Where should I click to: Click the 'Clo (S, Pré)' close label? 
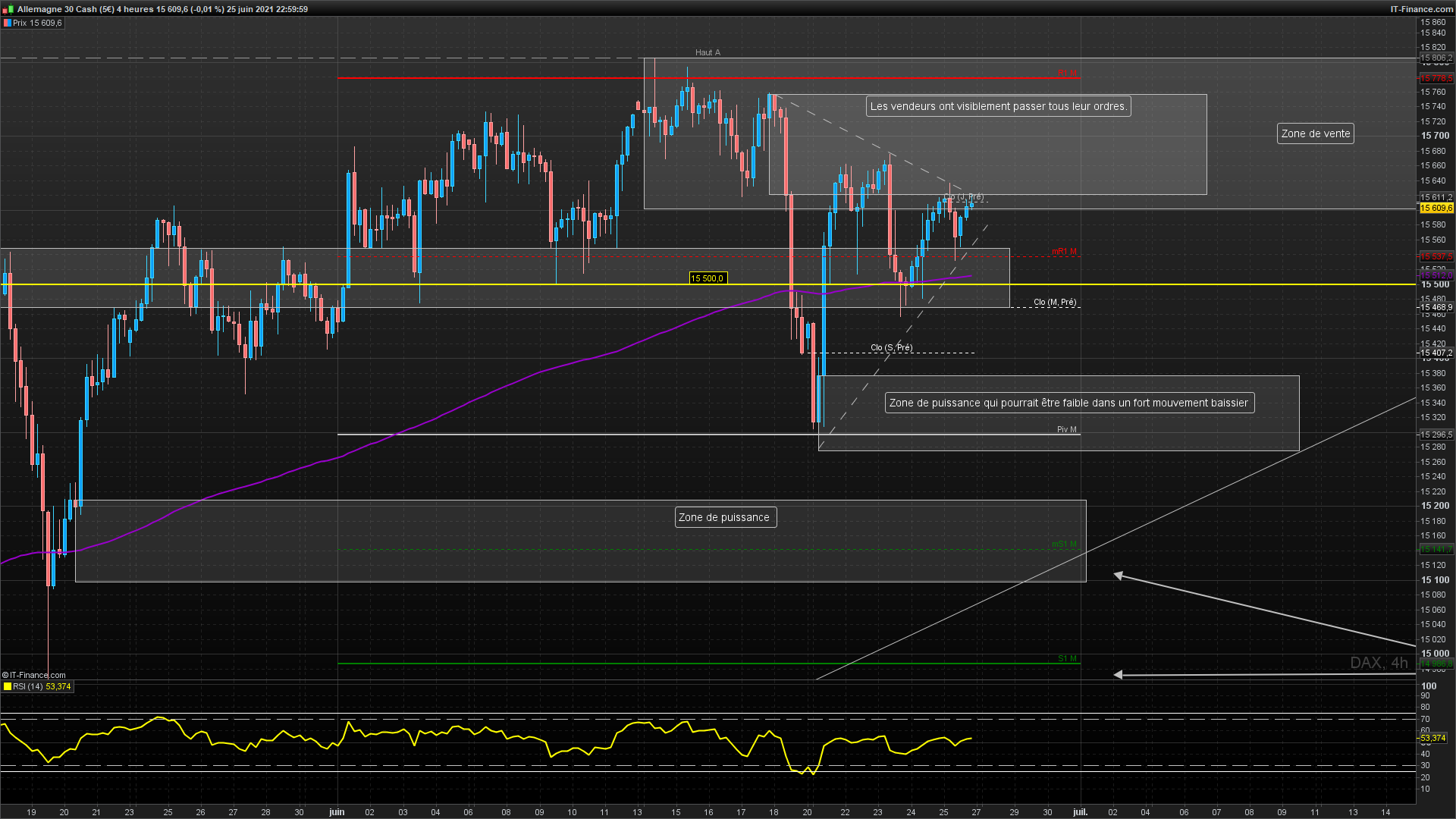coord(891,348)
